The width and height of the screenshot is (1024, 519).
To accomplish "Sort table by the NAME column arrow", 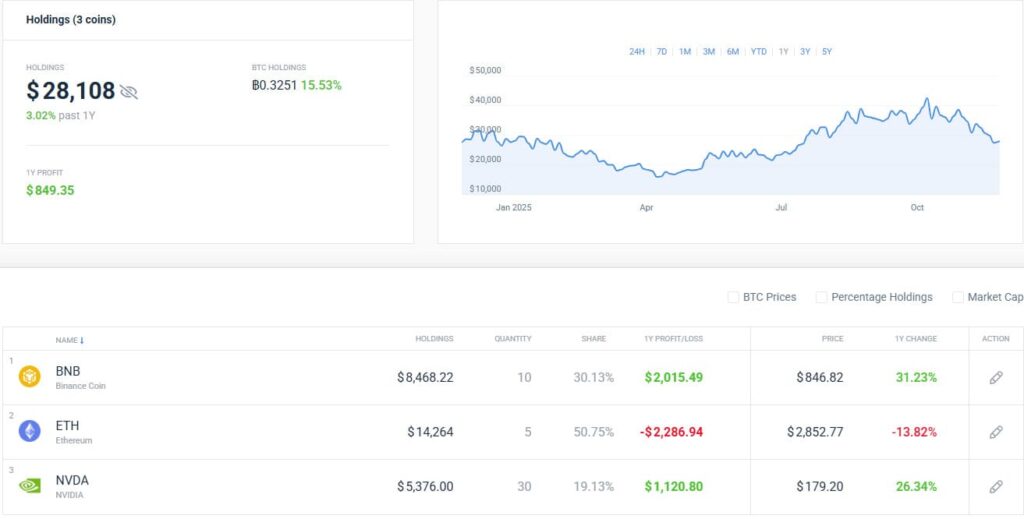I will 81,340.
